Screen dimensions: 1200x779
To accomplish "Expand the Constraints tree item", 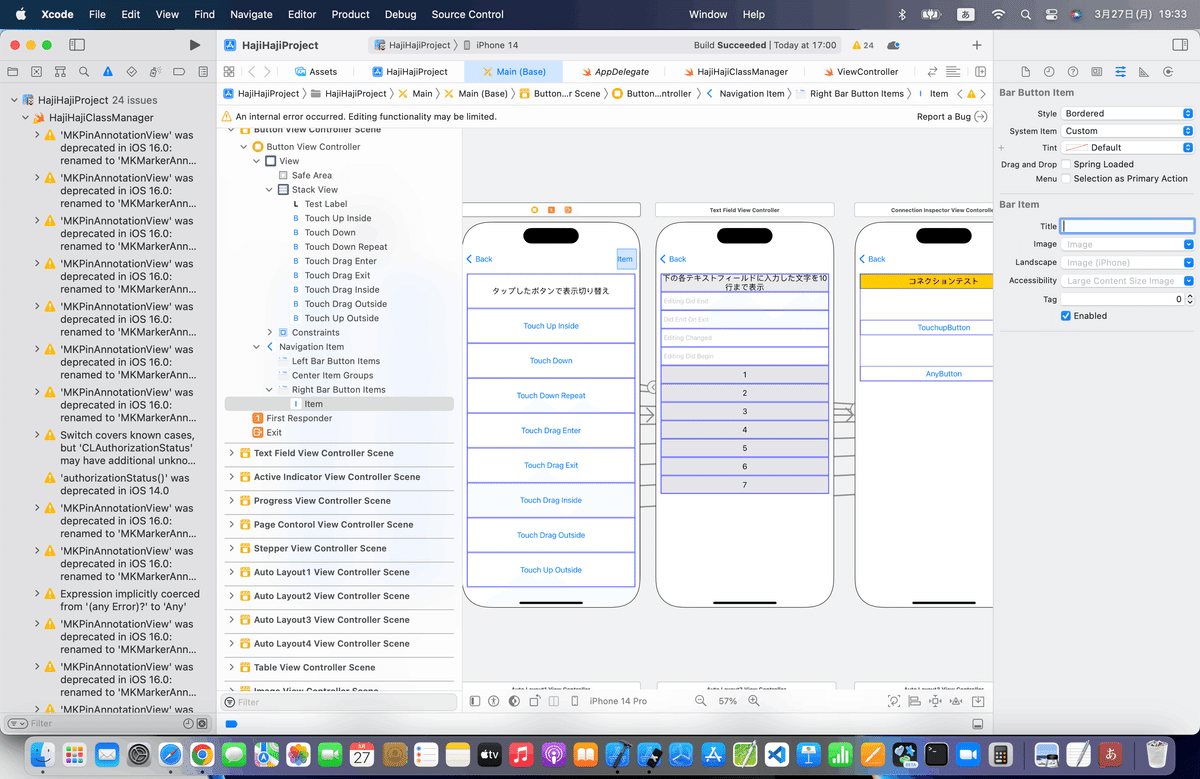I will coord(270,332).
